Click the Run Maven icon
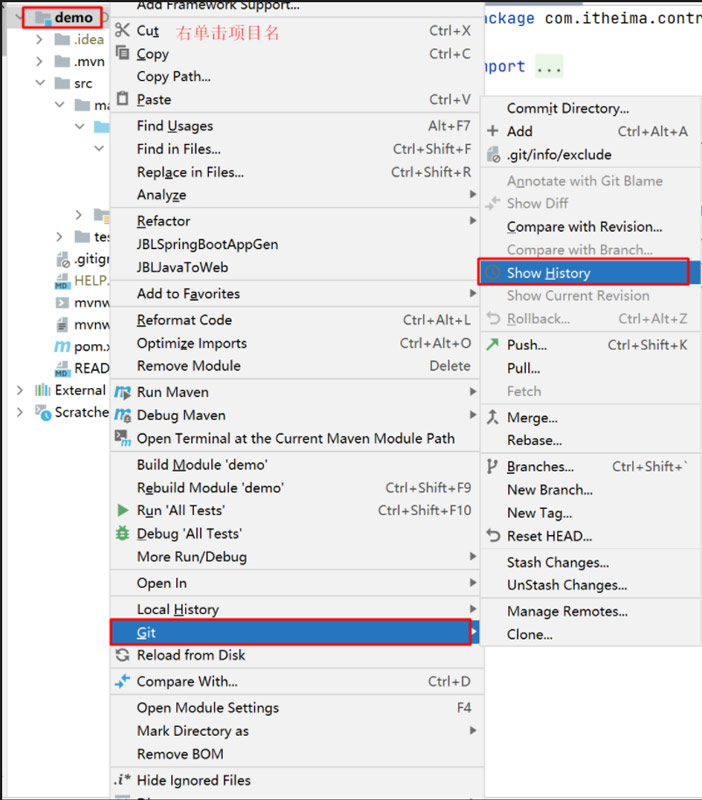The width and height of the screenshot is (702, 800). pos(122,392)
